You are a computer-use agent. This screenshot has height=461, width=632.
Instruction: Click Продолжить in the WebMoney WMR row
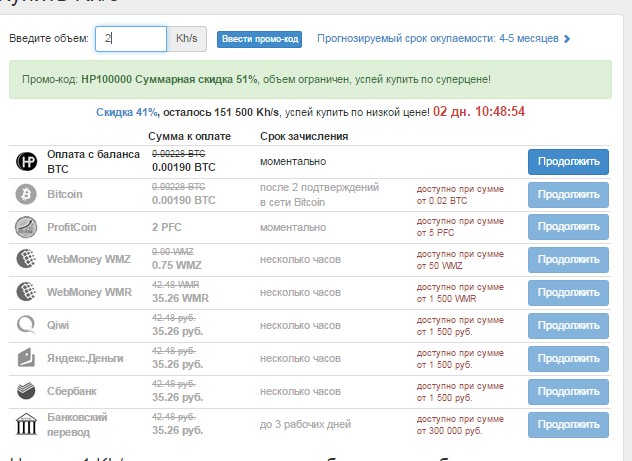568,293
